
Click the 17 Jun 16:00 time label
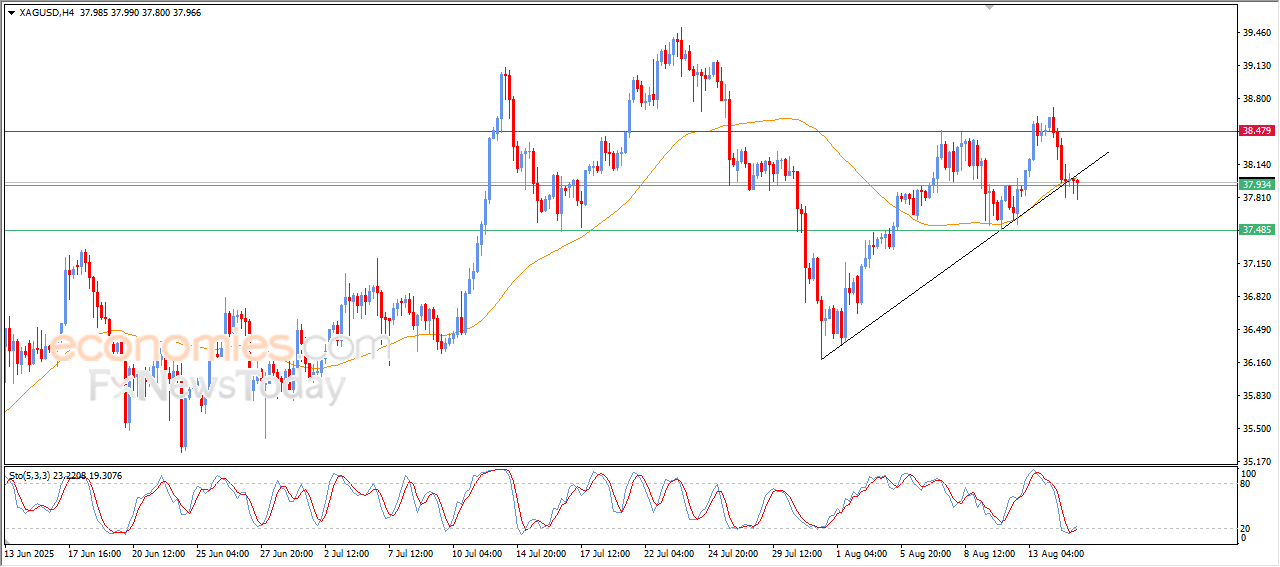click(x=95, y=552)
